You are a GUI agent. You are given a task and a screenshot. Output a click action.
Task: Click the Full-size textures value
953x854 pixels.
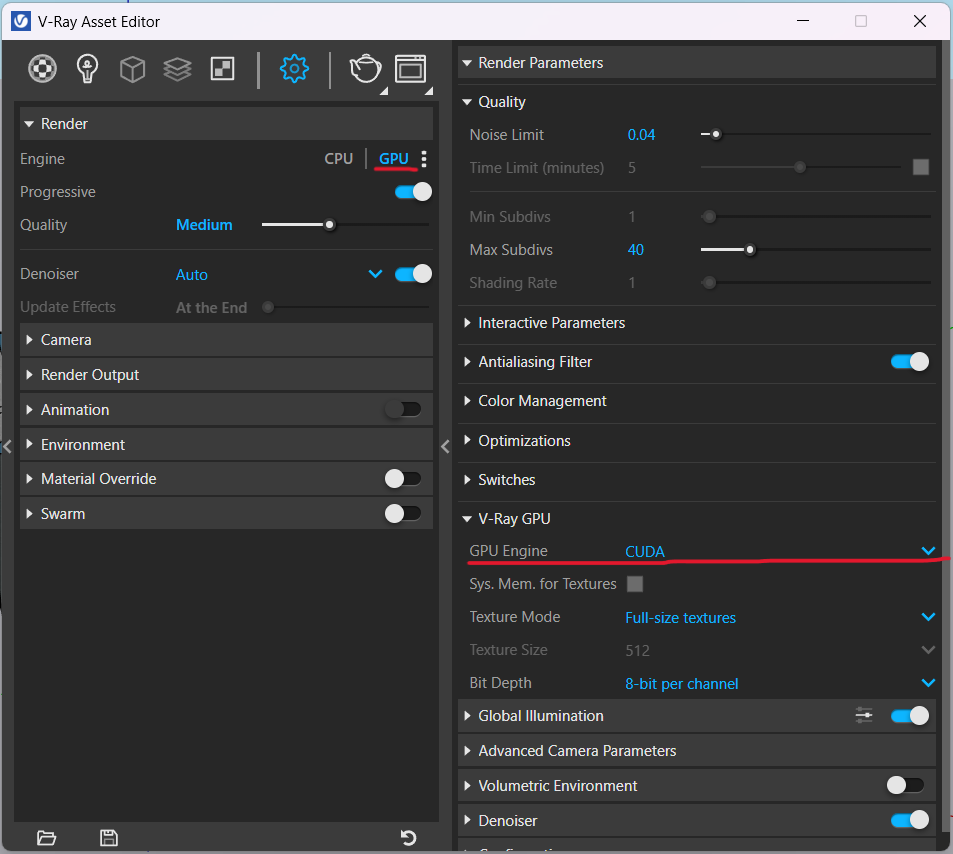coord(681,618)
